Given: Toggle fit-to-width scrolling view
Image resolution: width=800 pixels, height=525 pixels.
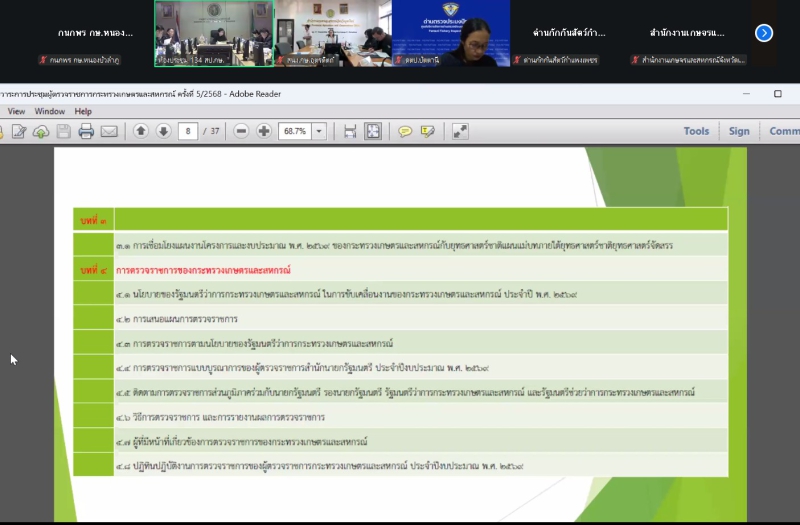Looking at the screenshot, I should tap(349, 131).
